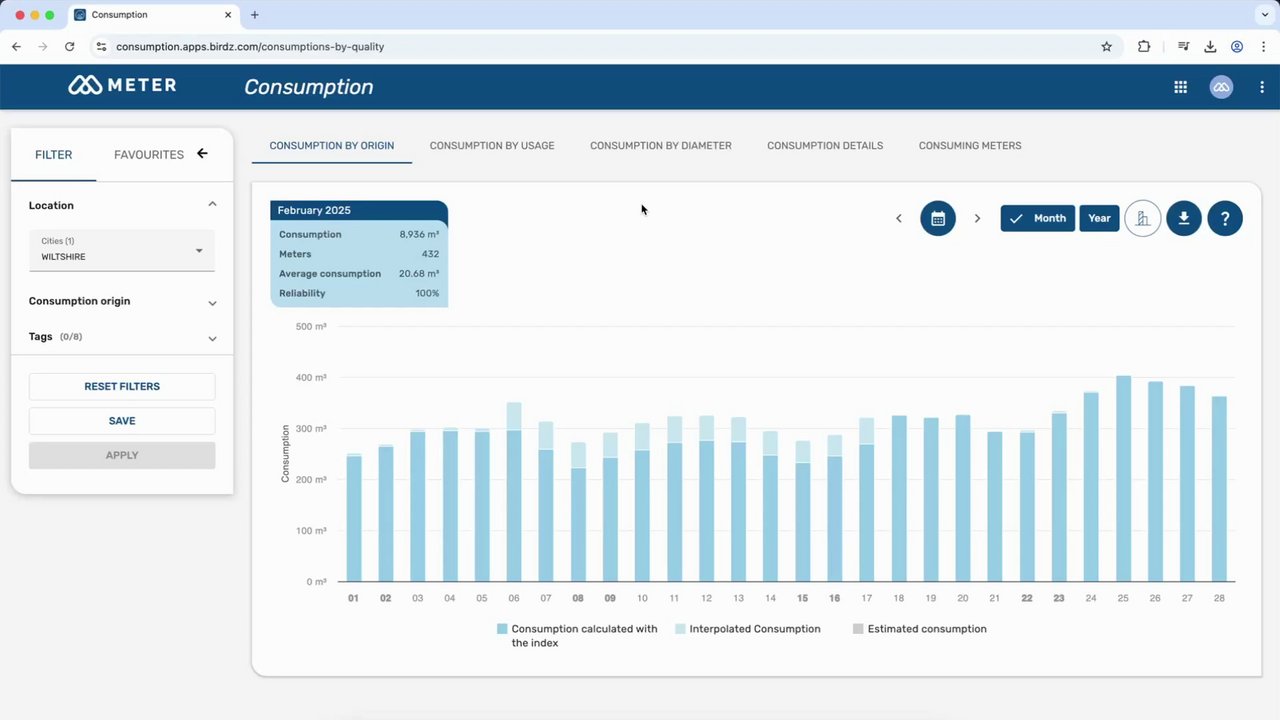Image resolution: width=1280 pixels, height=720 pixels.
Task: Click the bar for day 25
Action: [1123, 478]
